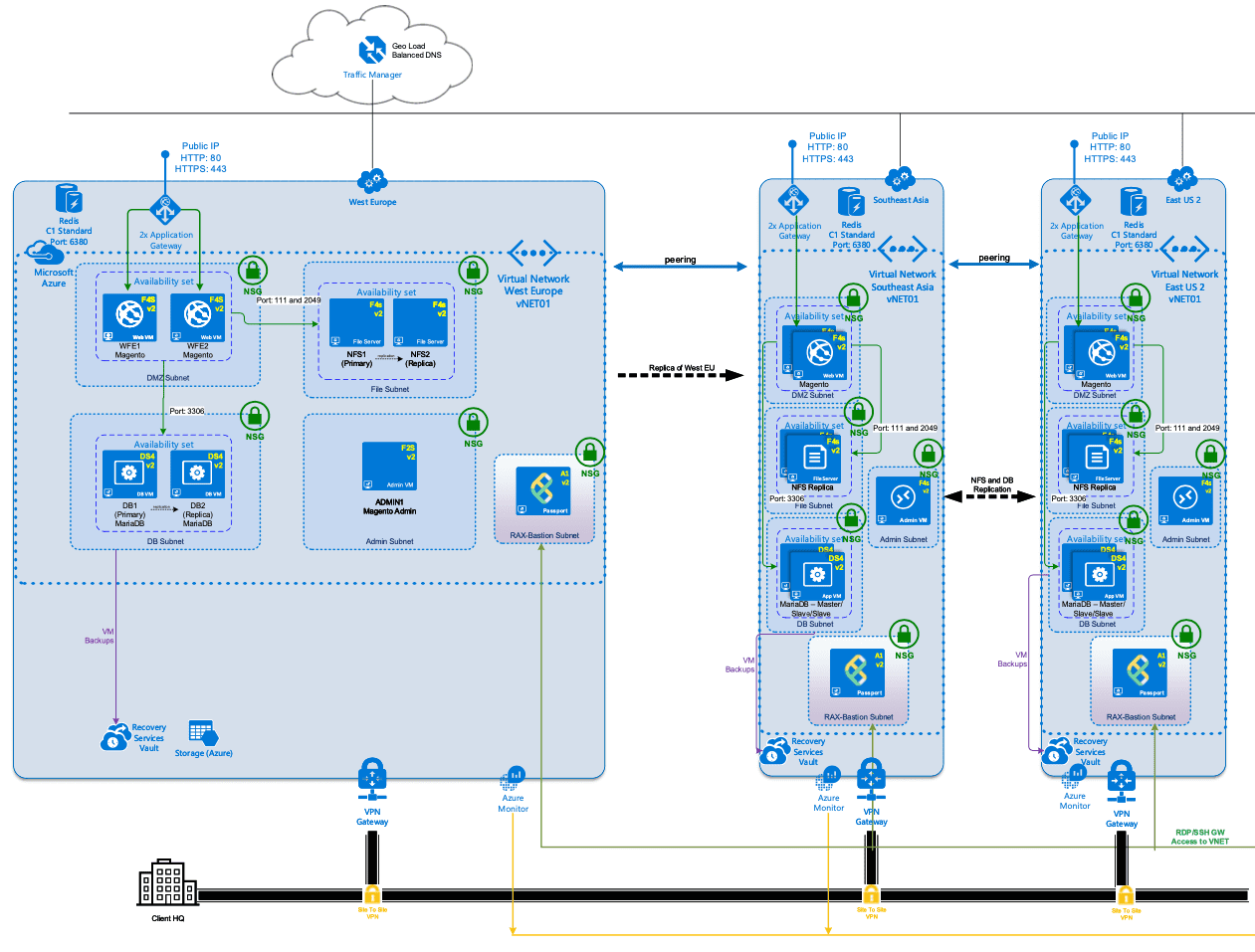Click the Passport icon in Southeast Asia bastion subnet
This screenshot has width=1255, height=952.
pos(858,673)
